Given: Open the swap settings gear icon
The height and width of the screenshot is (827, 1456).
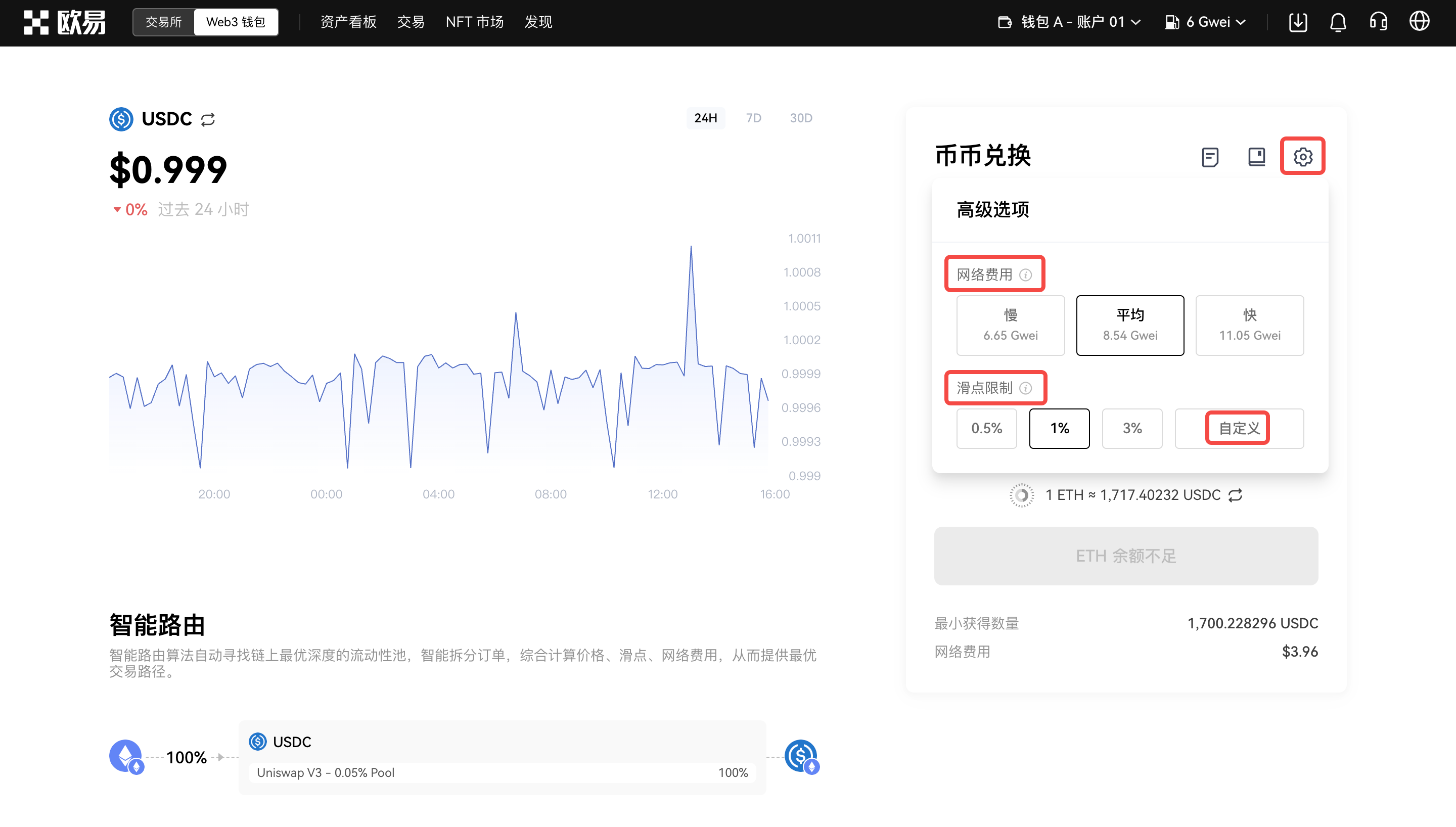Looking at the screenshot, I should pos(1302,156).
